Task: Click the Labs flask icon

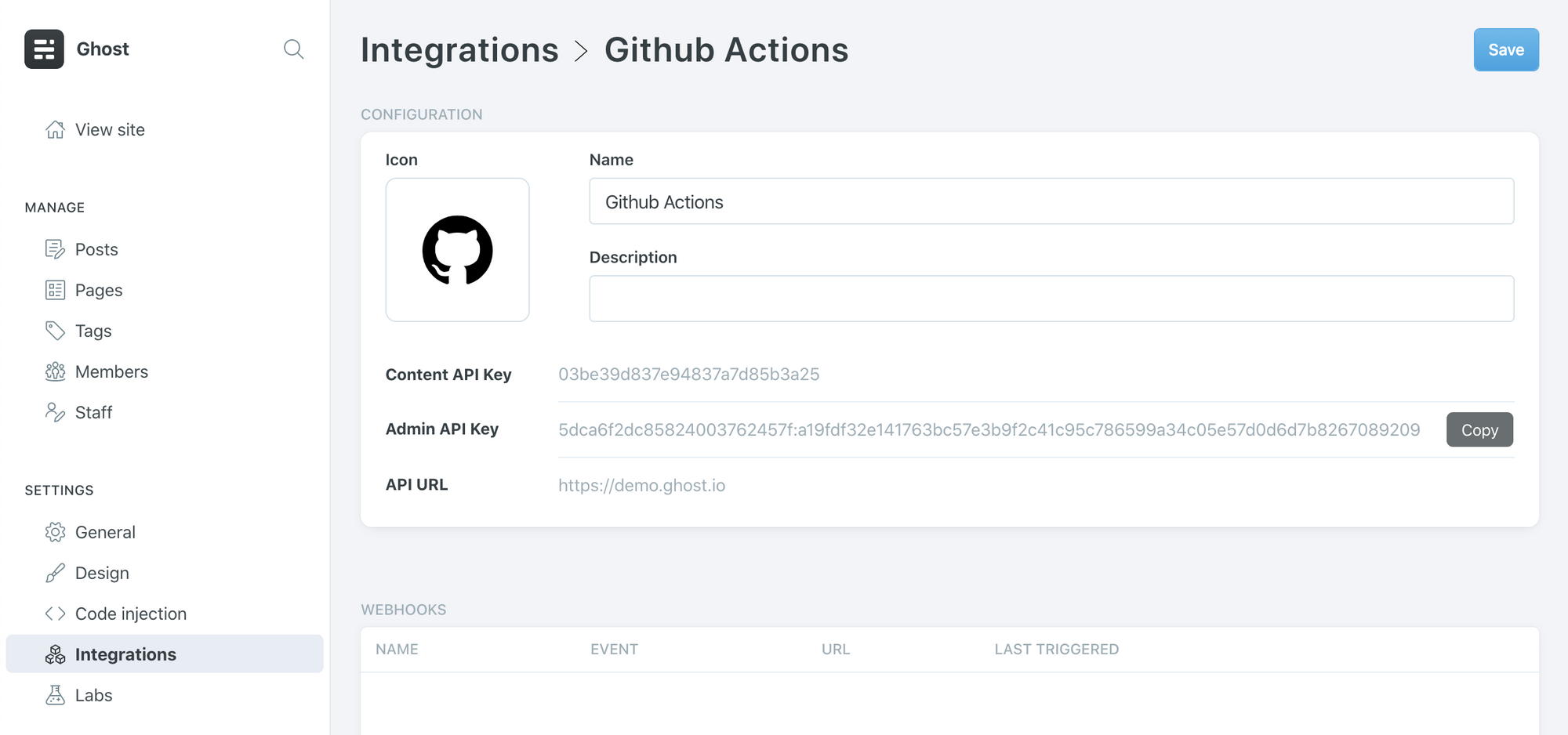Action: coord(55,695)
